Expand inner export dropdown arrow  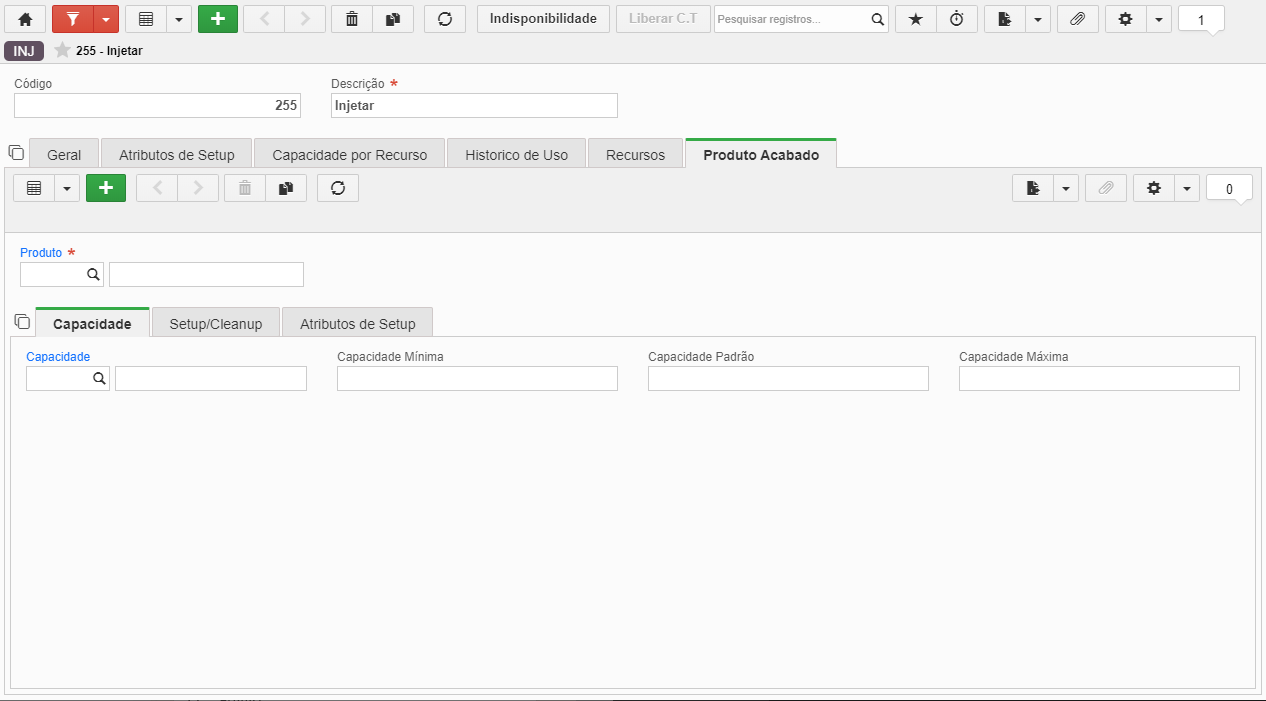click(1066, 188)
